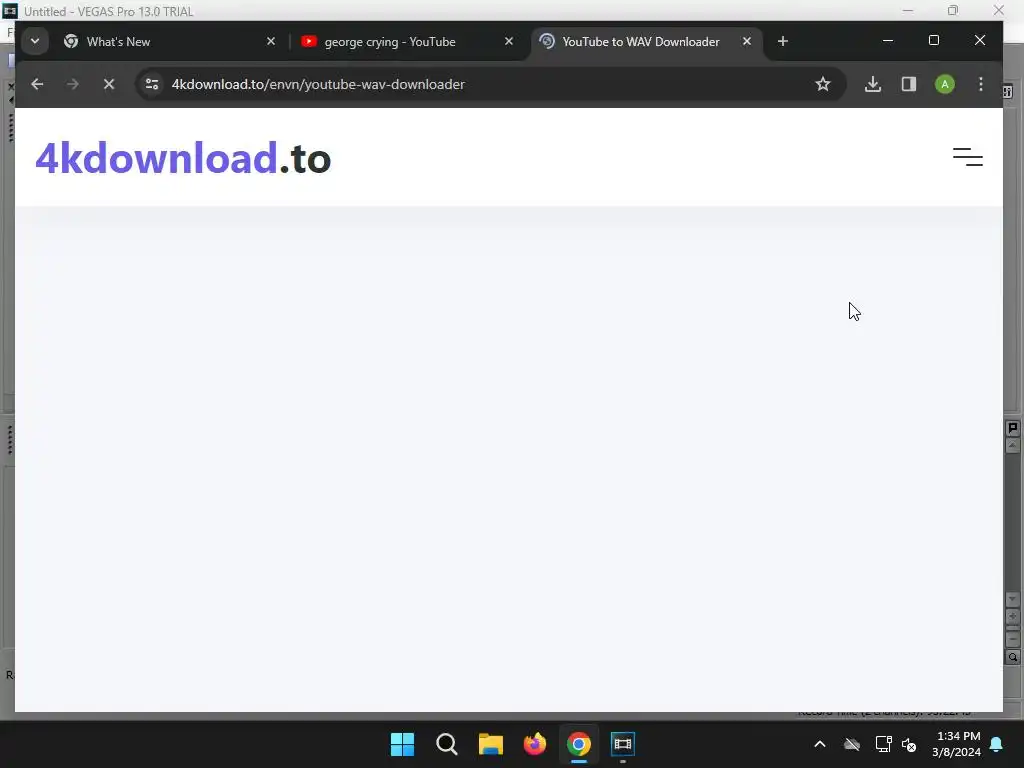
Task: Open the Chrome profile avatar A
Action: pyautogui.click(x=944, y=84)
